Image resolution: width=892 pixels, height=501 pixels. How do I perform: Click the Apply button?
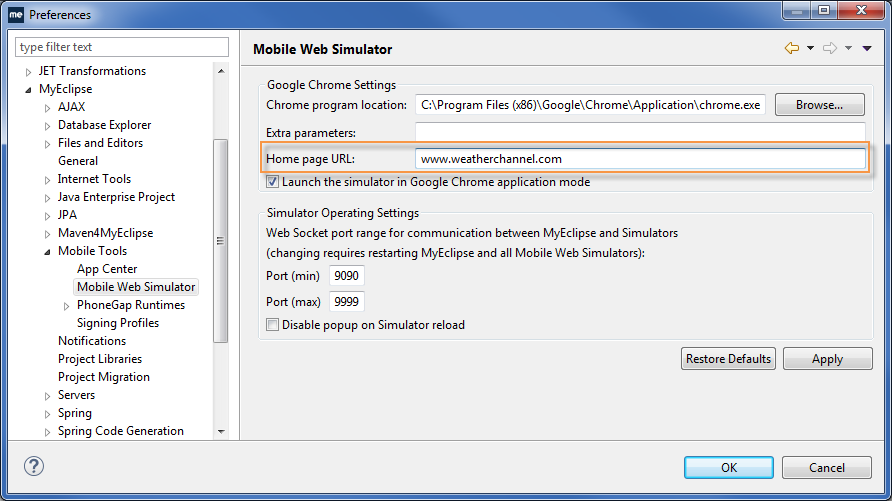[827, 359]
